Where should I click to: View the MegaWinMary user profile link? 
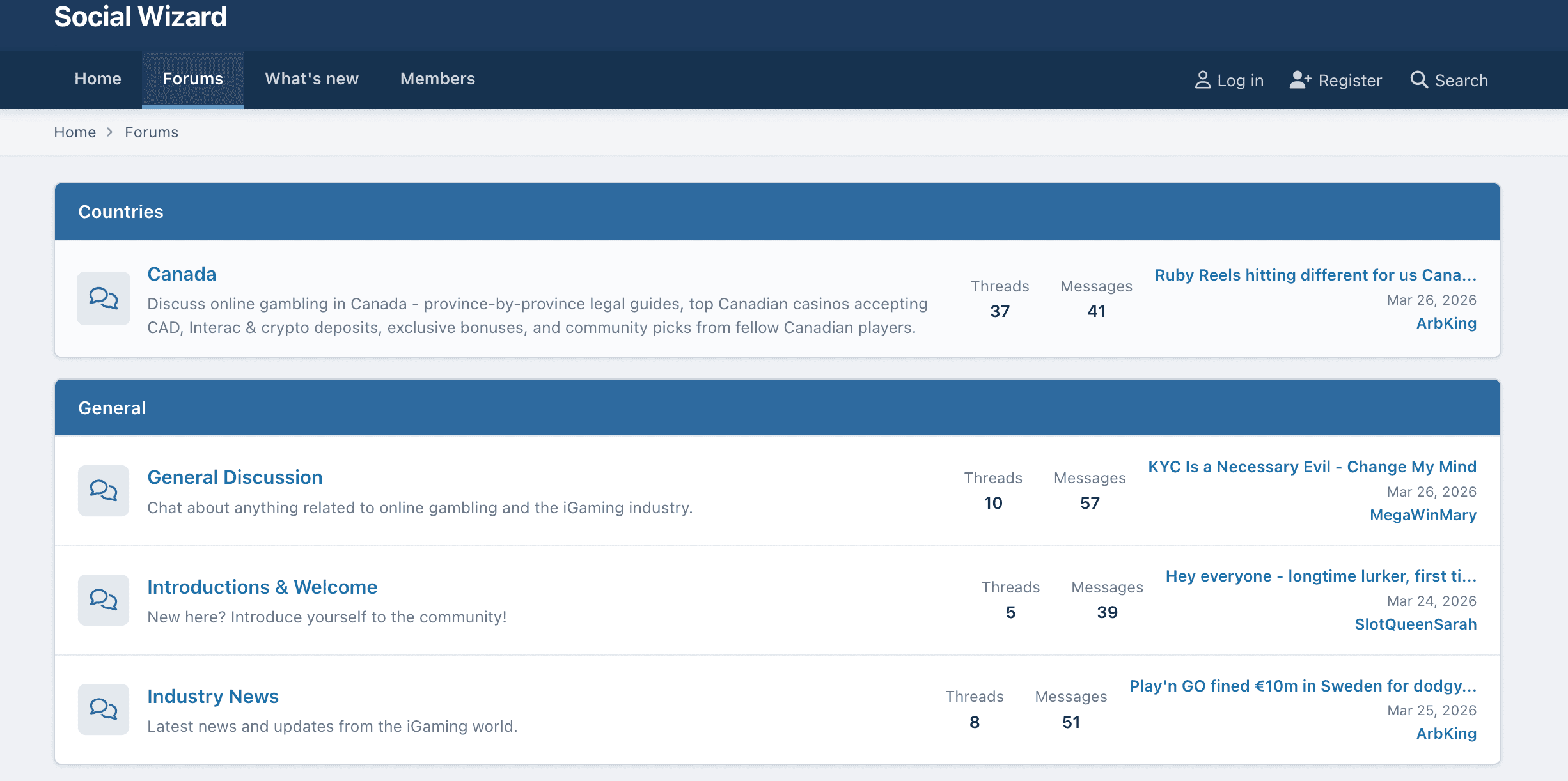[1423, 515]
